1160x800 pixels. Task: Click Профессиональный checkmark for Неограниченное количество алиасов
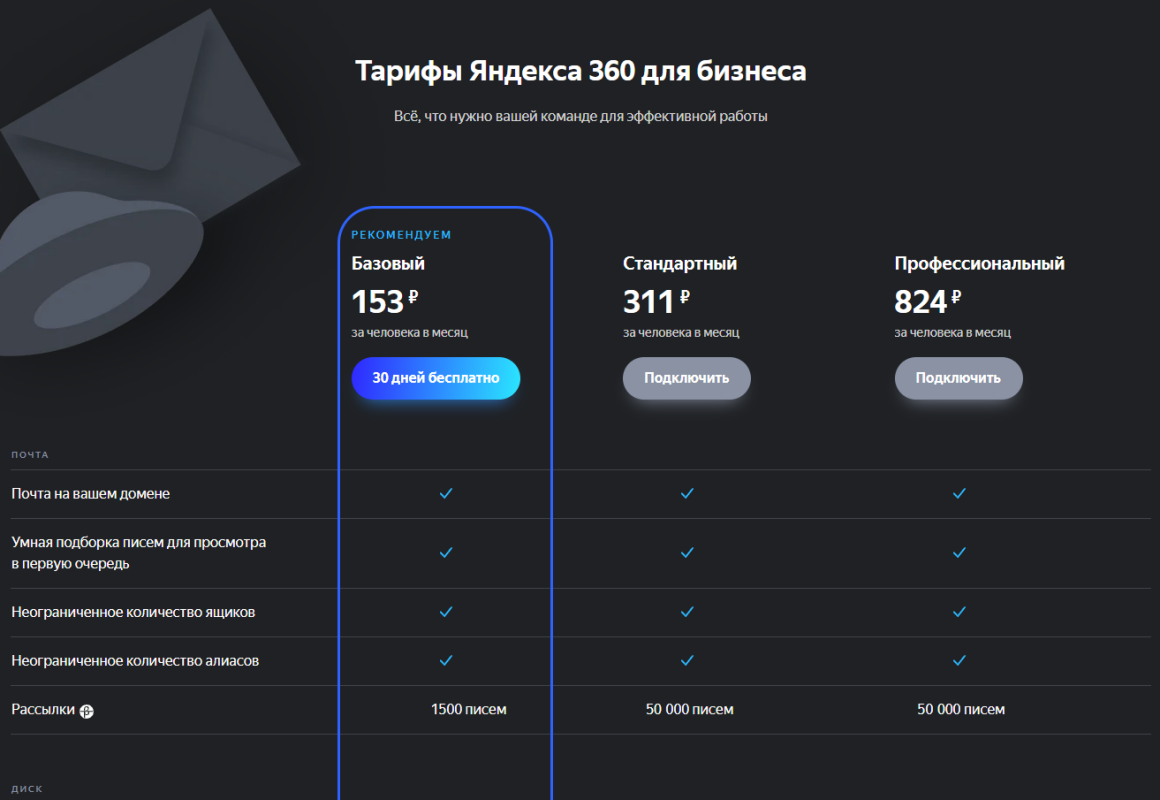960,661
